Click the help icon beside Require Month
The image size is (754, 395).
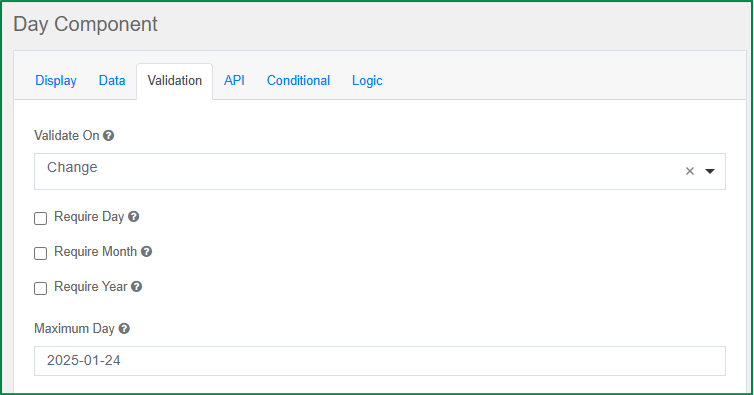click(147, 252)
